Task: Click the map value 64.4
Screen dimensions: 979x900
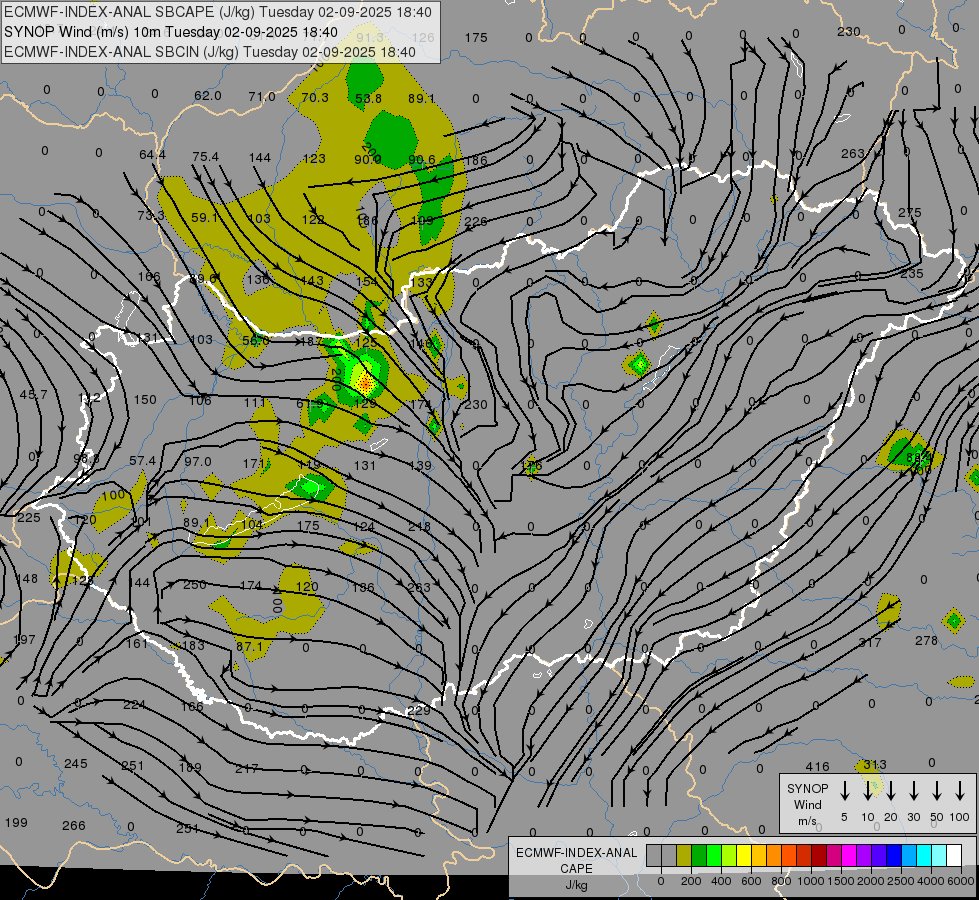Action: (x=152, y=154)
